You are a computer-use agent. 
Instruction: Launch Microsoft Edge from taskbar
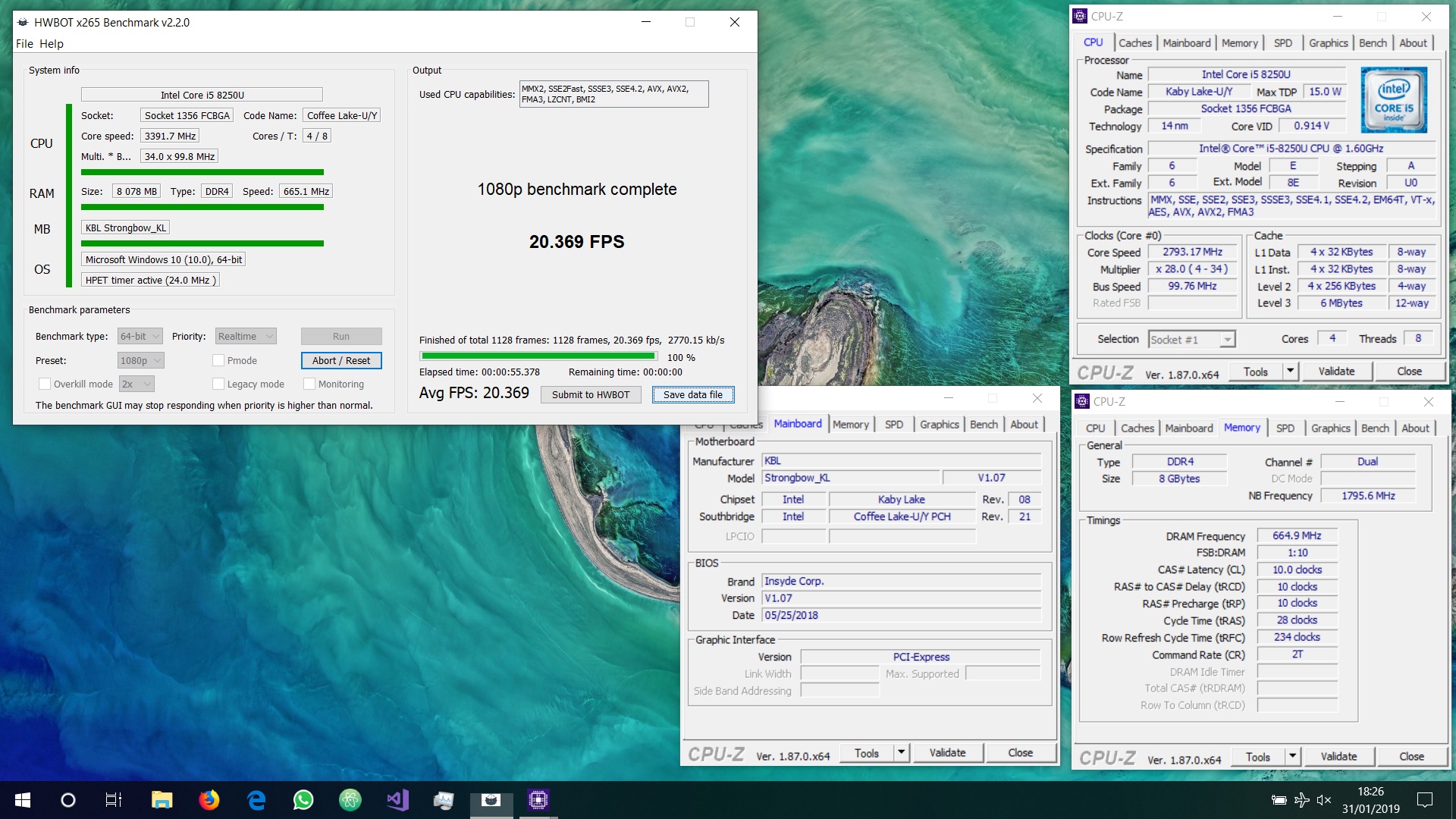point(256,800)
